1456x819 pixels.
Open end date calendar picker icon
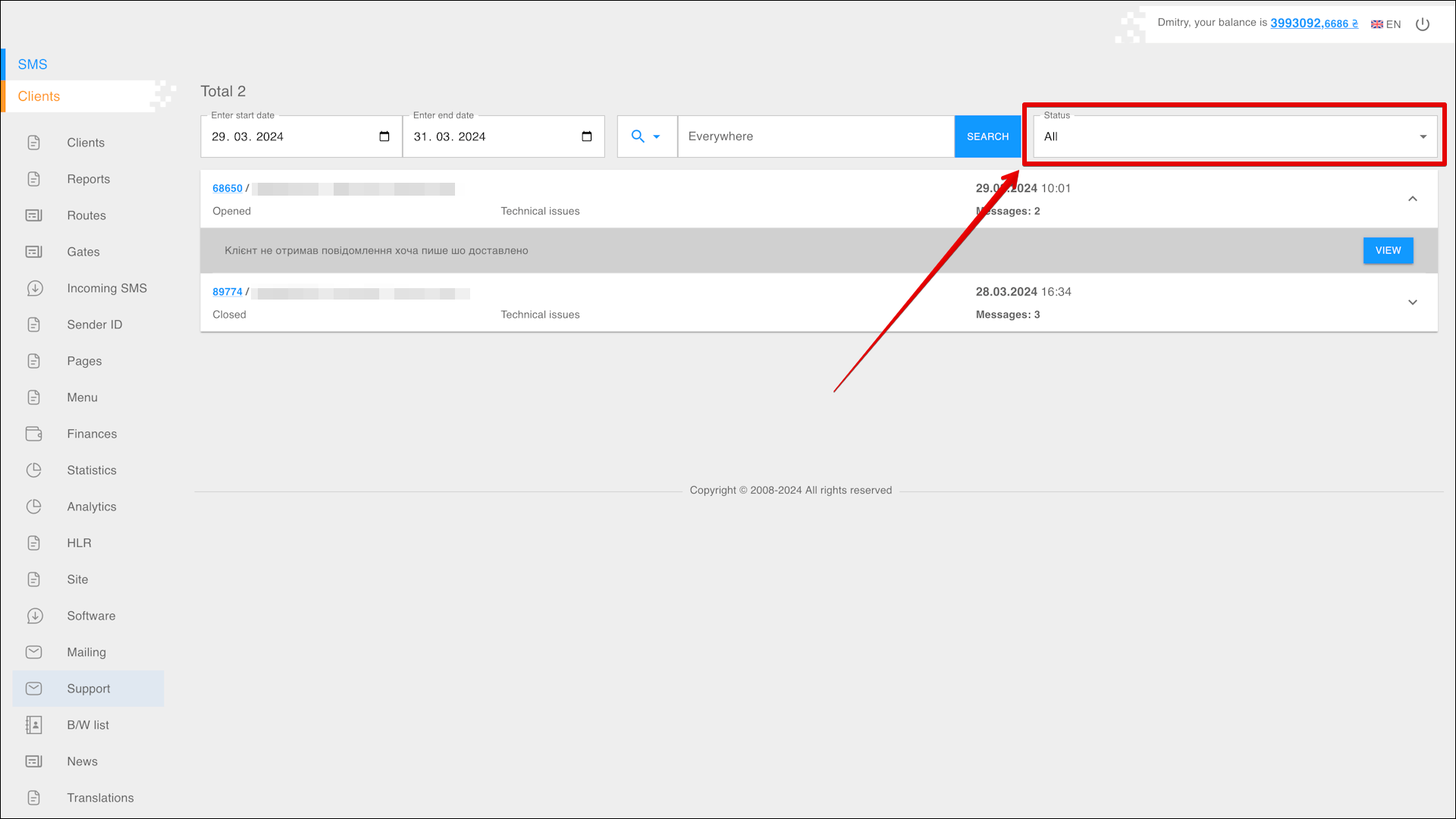point(586,136)
